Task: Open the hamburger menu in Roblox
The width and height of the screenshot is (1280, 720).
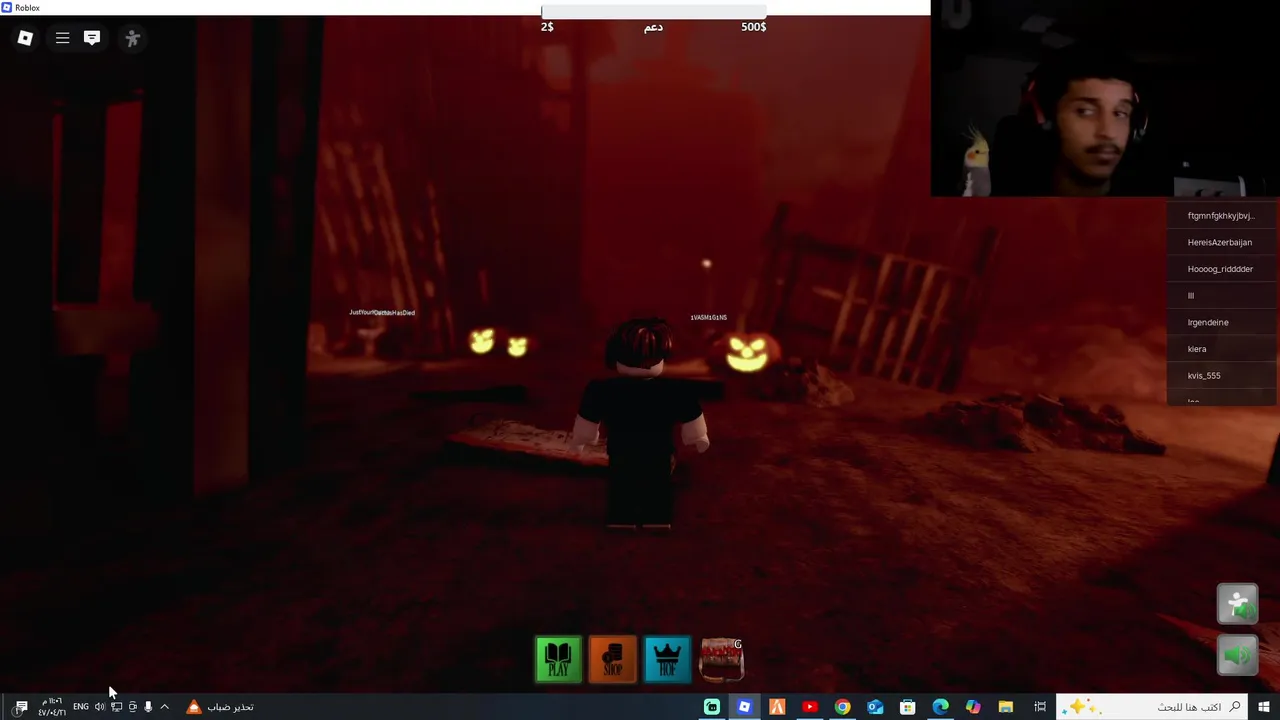Action: pos(62,38)
